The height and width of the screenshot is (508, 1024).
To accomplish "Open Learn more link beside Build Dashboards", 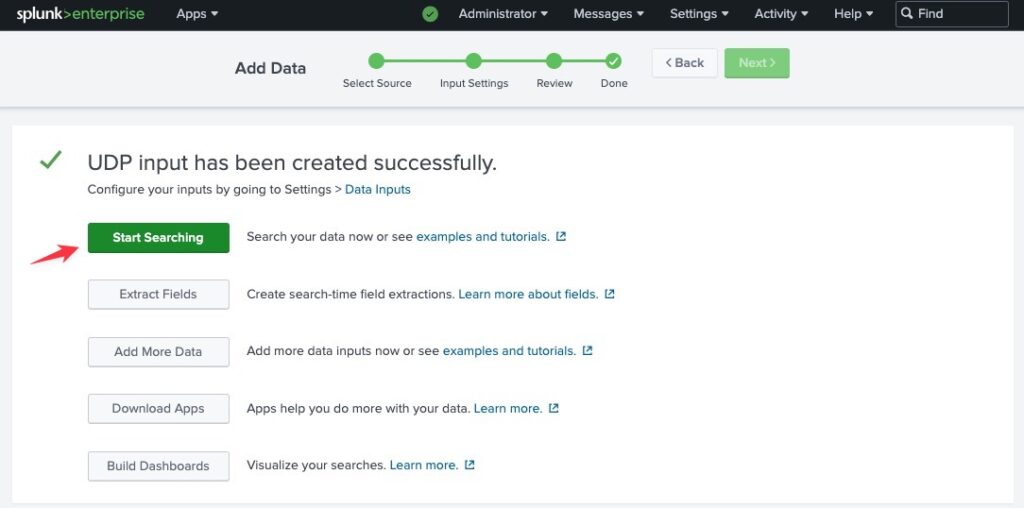I will click(x=424, y=465).
